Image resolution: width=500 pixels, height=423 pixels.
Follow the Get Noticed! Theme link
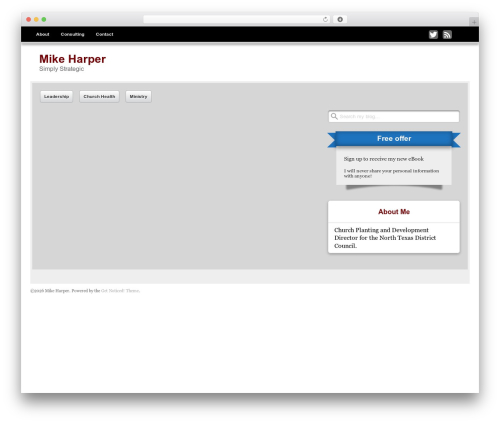coord(120,291)
